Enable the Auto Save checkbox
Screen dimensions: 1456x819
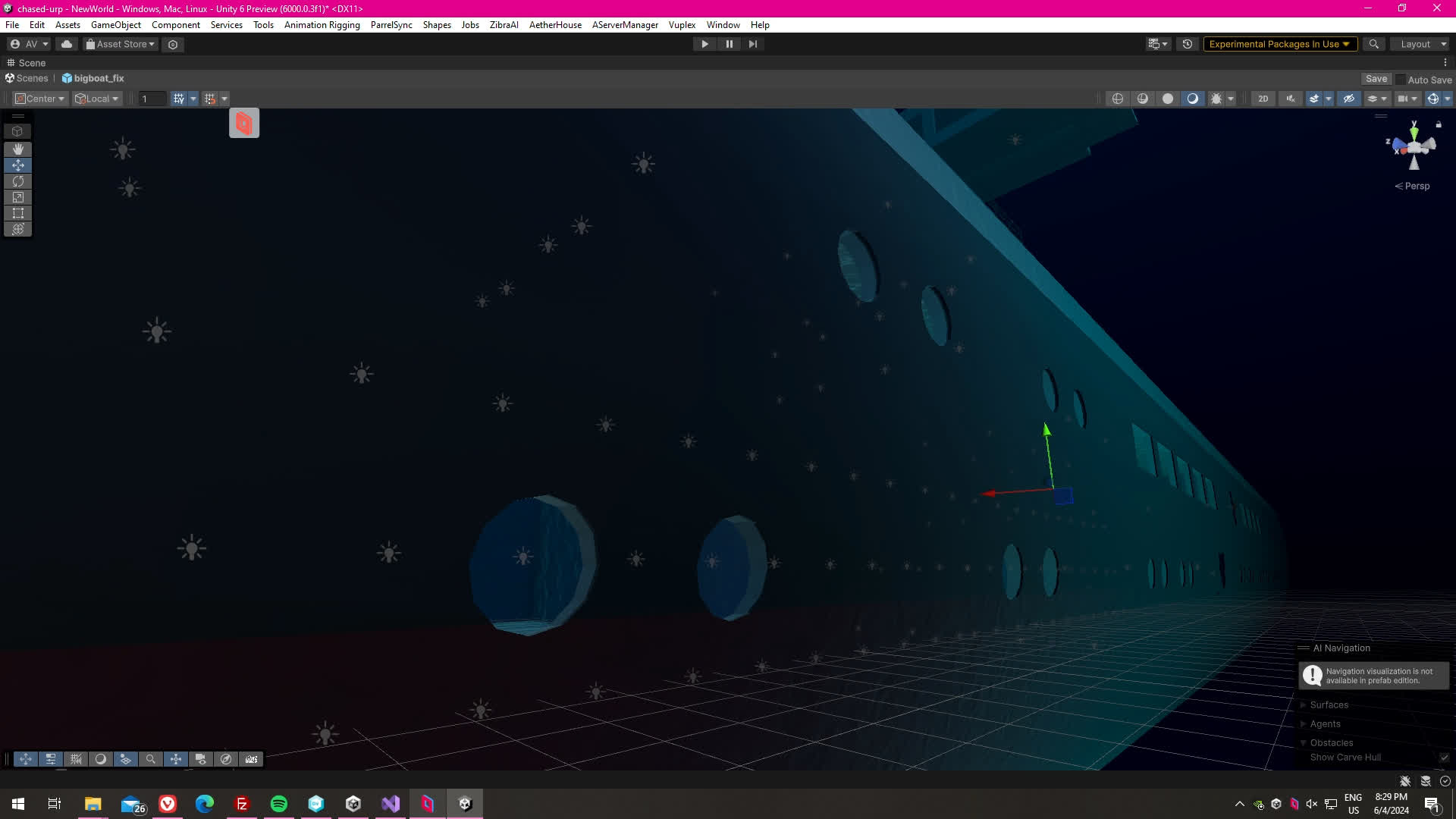point(1400,80)
